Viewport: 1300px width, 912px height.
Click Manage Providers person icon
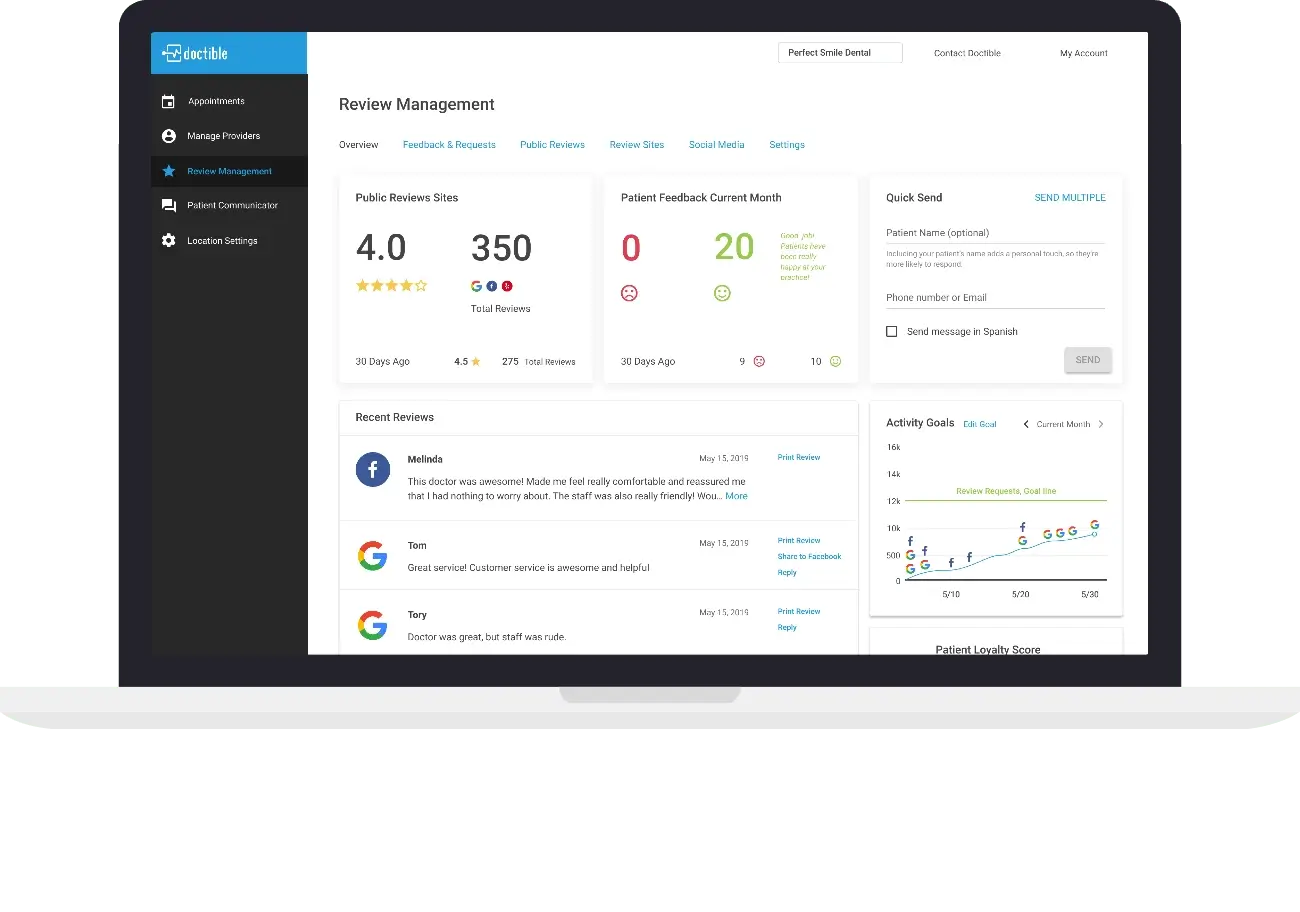click(x=168, y=136)
